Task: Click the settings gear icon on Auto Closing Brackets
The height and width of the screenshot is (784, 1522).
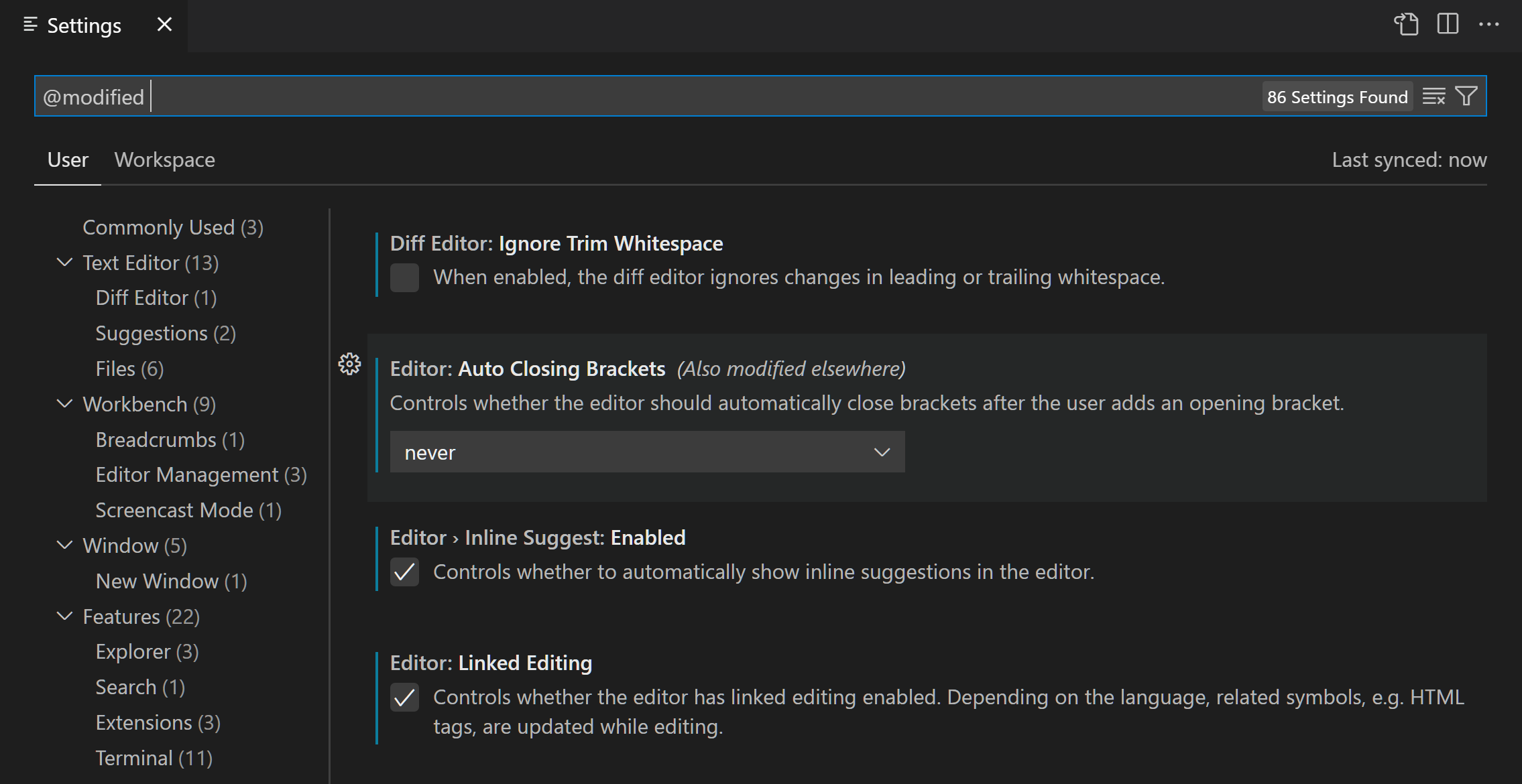Action: coord(350,363)
